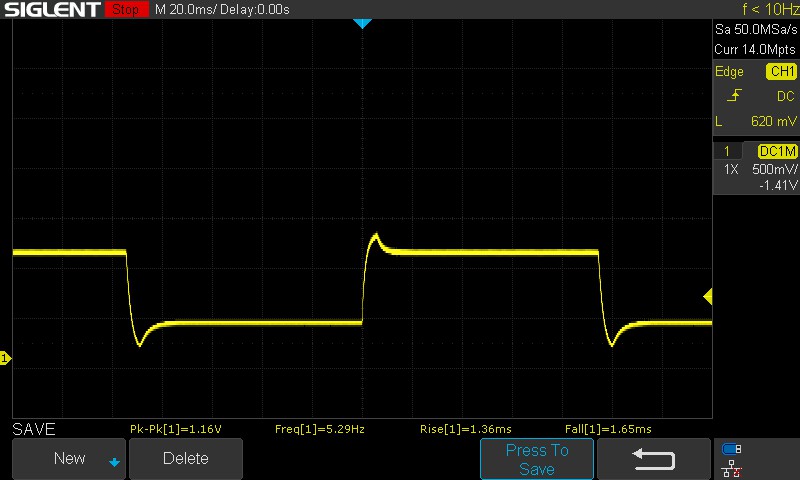The height and width of the screenshot is (480, 800).
Task: Click the yellow trigger level arrow
Action: [x=708, y=296]
